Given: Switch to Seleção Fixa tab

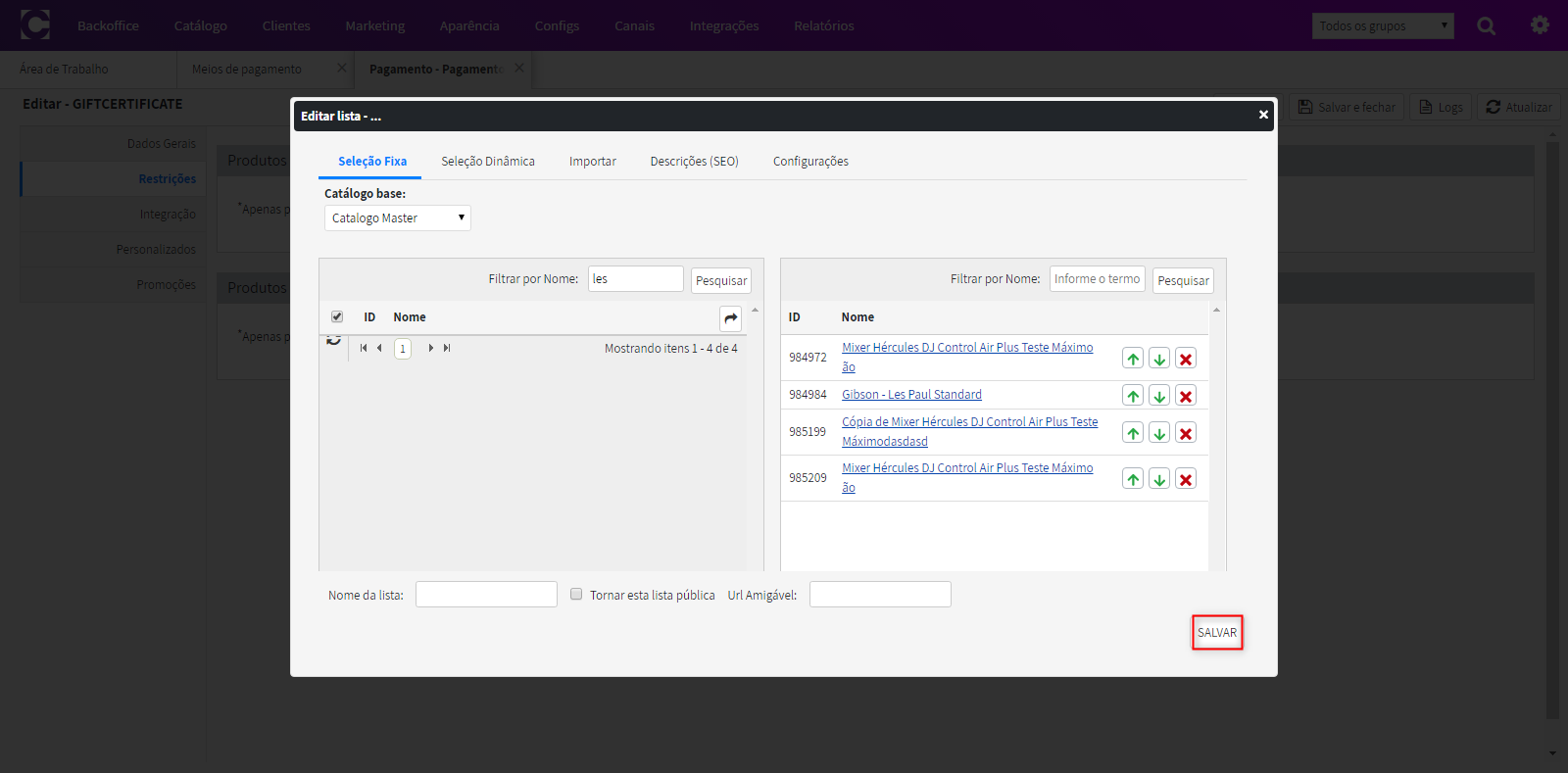Looking at the screenshot, I should pos(372,162).
